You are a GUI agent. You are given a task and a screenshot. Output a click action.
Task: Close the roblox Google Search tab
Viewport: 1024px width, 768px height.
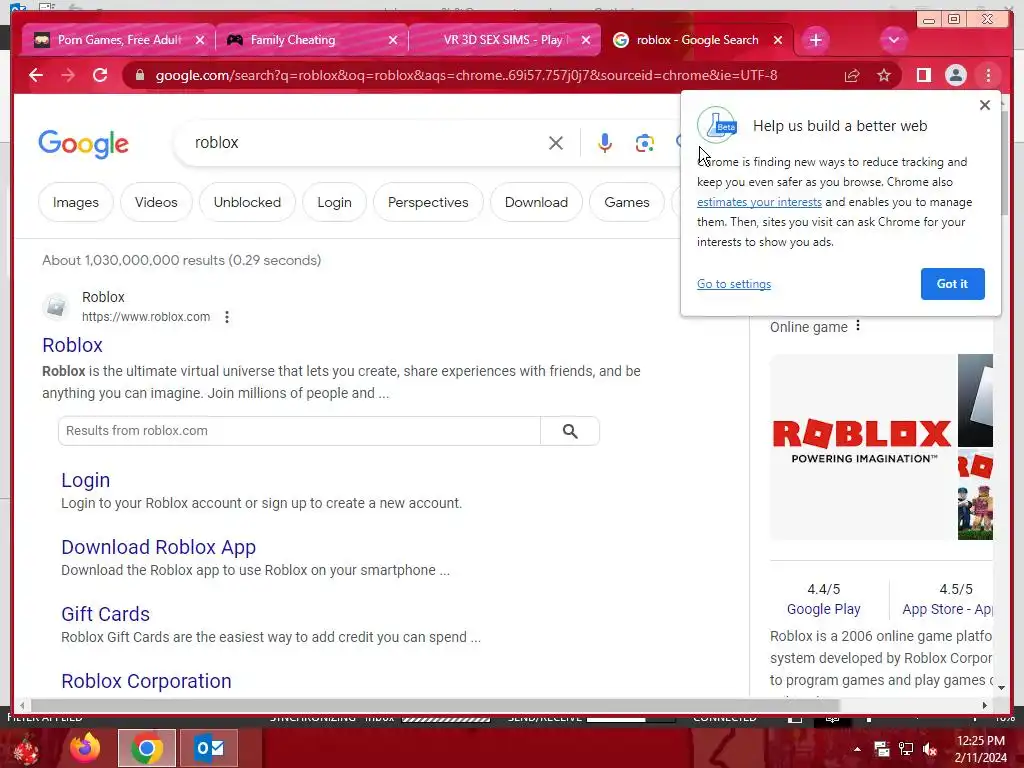pyautogui.click(x=778, y=40)
